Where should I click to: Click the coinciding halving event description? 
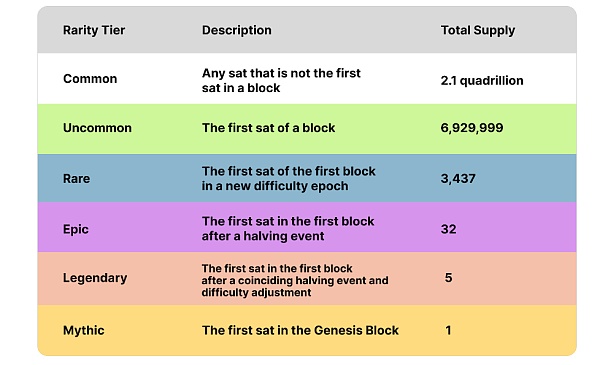coord(295,280)
